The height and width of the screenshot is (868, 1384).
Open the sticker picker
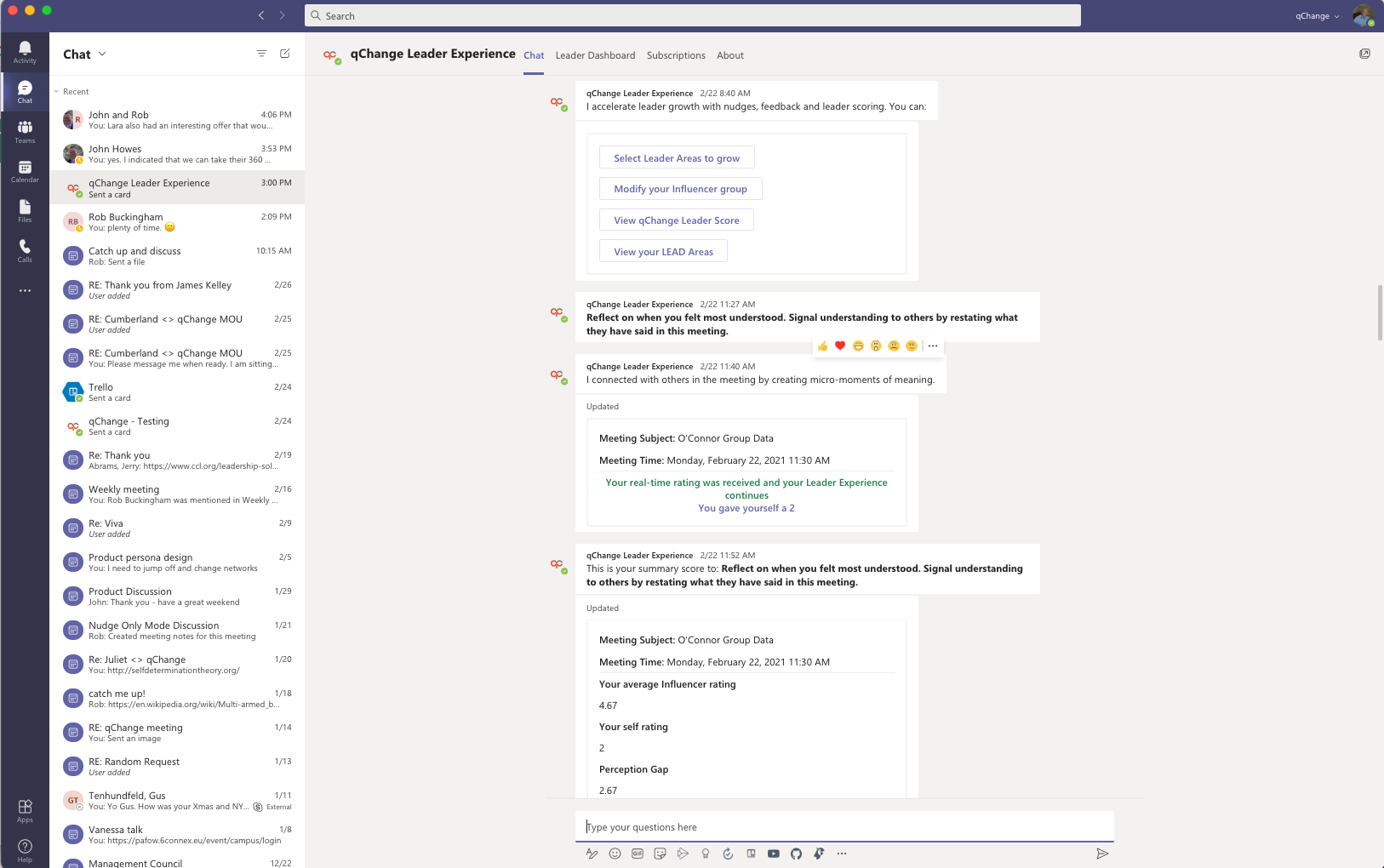pos(660,854)
